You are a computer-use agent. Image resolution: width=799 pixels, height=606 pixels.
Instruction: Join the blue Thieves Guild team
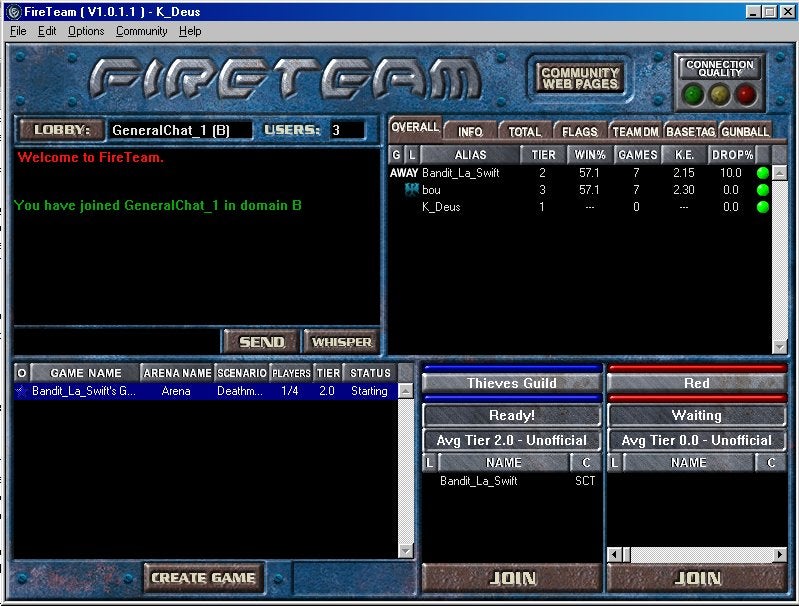[x=512, y=578]
